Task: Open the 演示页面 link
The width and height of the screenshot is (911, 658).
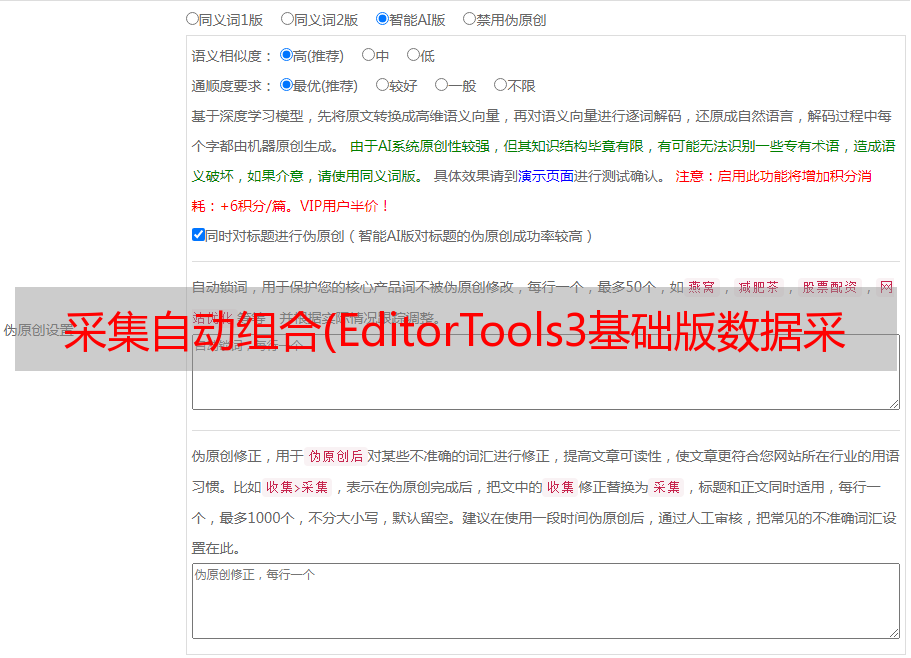Action: tap(545, 176)
